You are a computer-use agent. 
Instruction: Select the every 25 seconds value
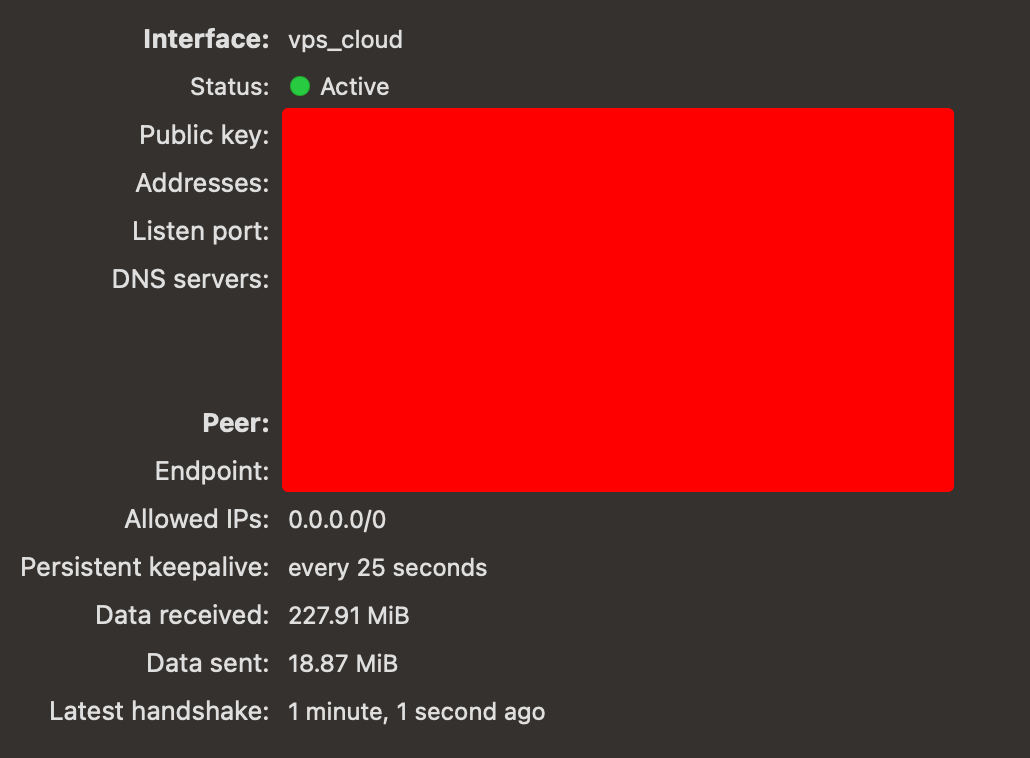[388, 568]
